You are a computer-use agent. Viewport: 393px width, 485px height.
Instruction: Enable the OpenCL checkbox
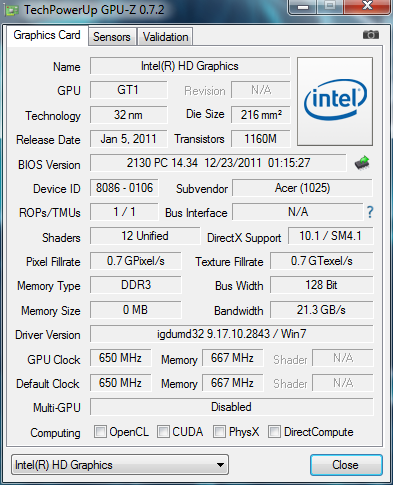point(100,432)
